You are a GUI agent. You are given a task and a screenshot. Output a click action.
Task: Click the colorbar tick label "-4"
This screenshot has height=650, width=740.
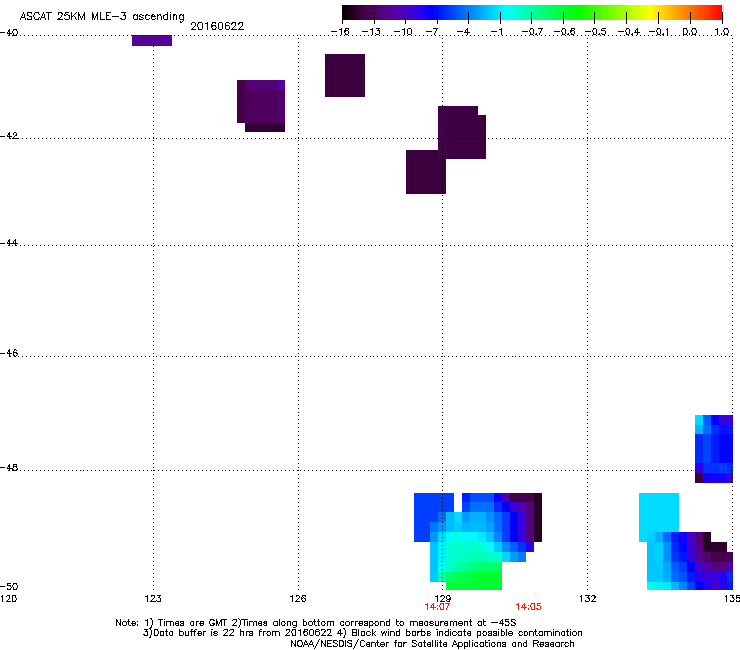(x=463, y=32)
